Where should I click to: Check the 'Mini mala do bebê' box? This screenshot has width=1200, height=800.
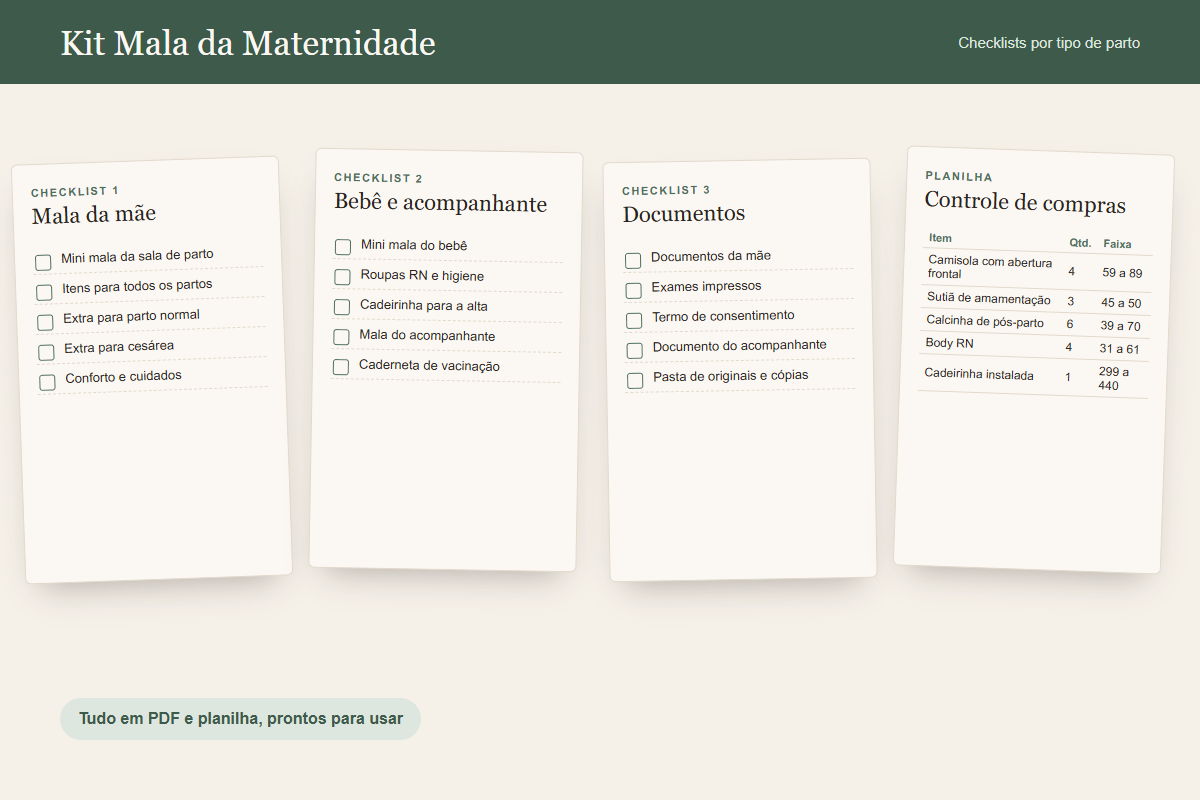(343, 246)
